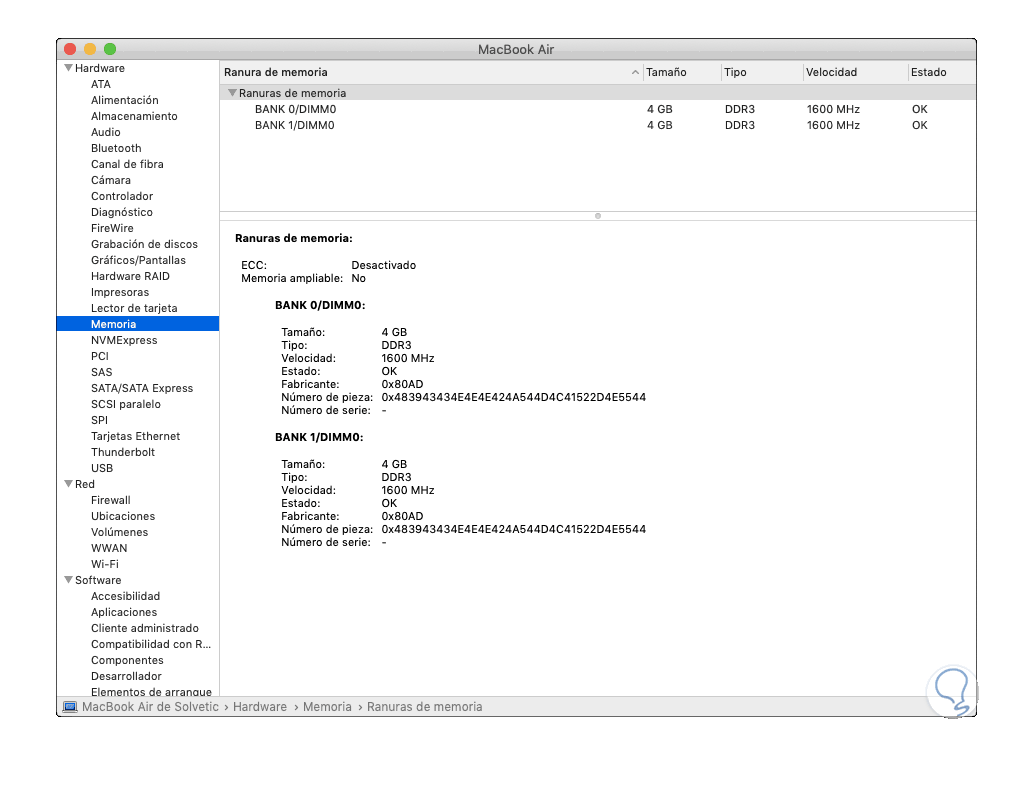This screenshot has width=1033, height=791.
Task: Click the MacBook Air computer icon in path bar
Action: 70,707
